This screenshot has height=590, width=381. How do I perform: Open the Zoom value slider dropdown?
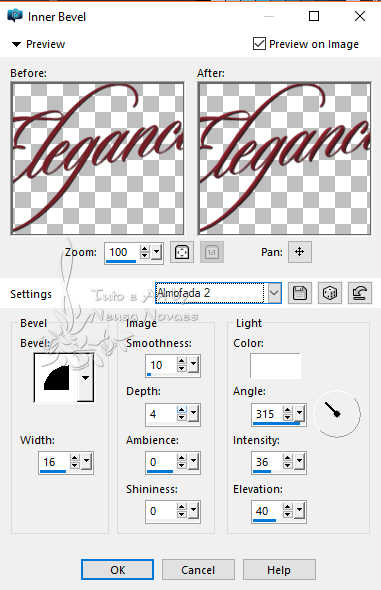coord(156,252)
